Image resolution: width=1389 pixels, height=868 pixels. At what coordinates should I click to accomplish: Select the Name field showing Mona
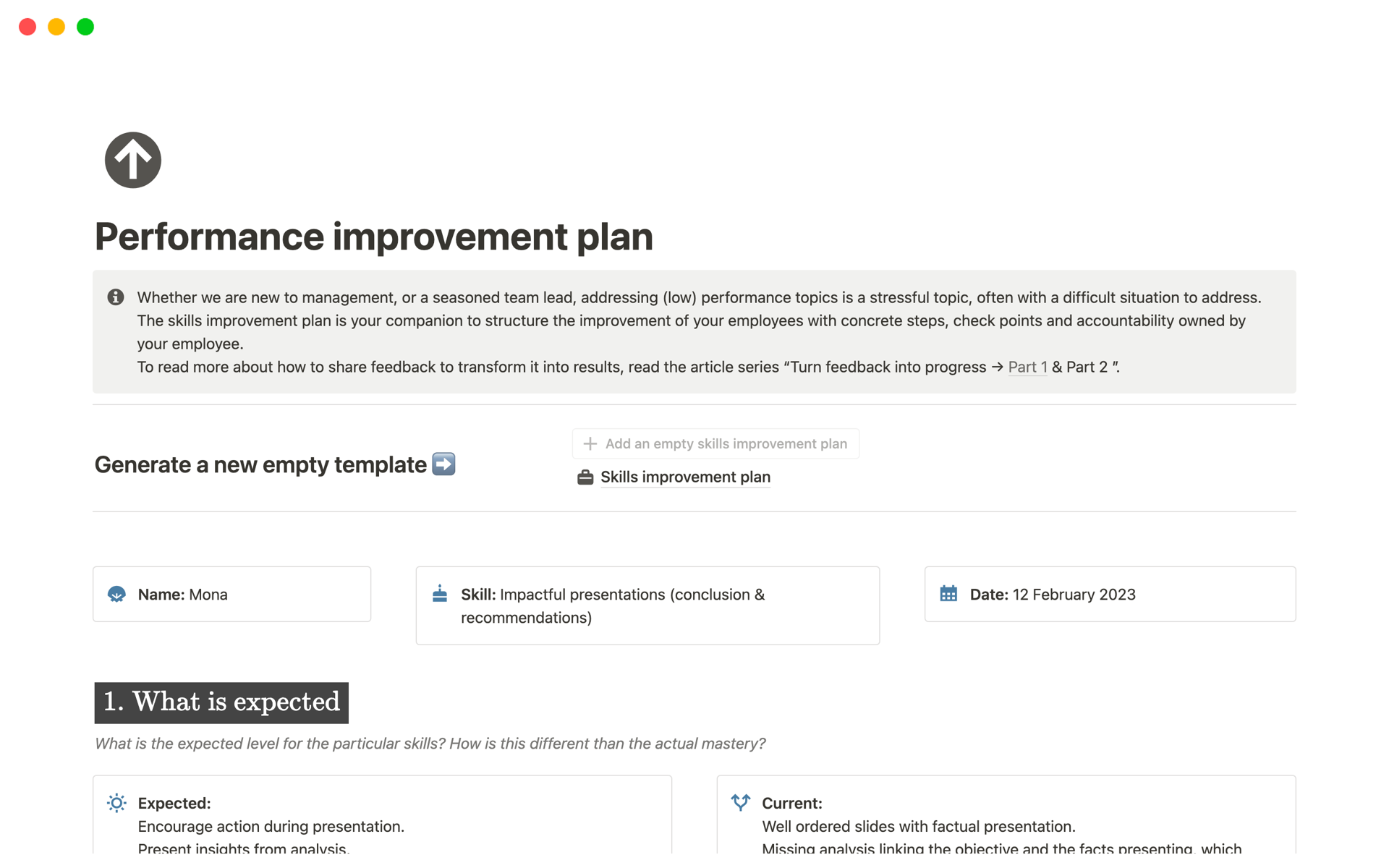click(208, 594)
